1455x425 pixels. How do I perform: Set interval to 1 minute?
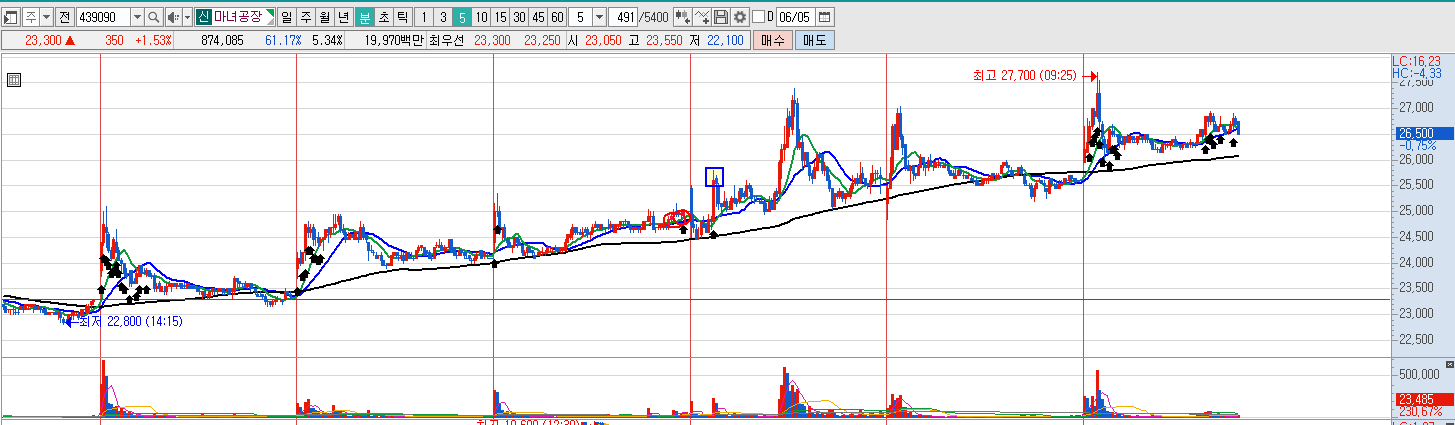[424, 17]
